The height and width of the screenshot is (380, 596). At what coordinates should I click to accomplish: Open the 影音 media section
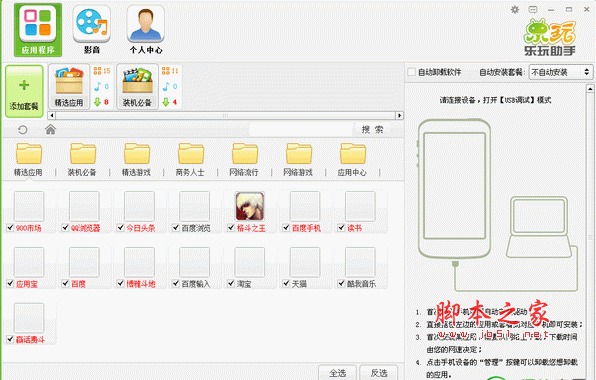(x=92, y=30)
